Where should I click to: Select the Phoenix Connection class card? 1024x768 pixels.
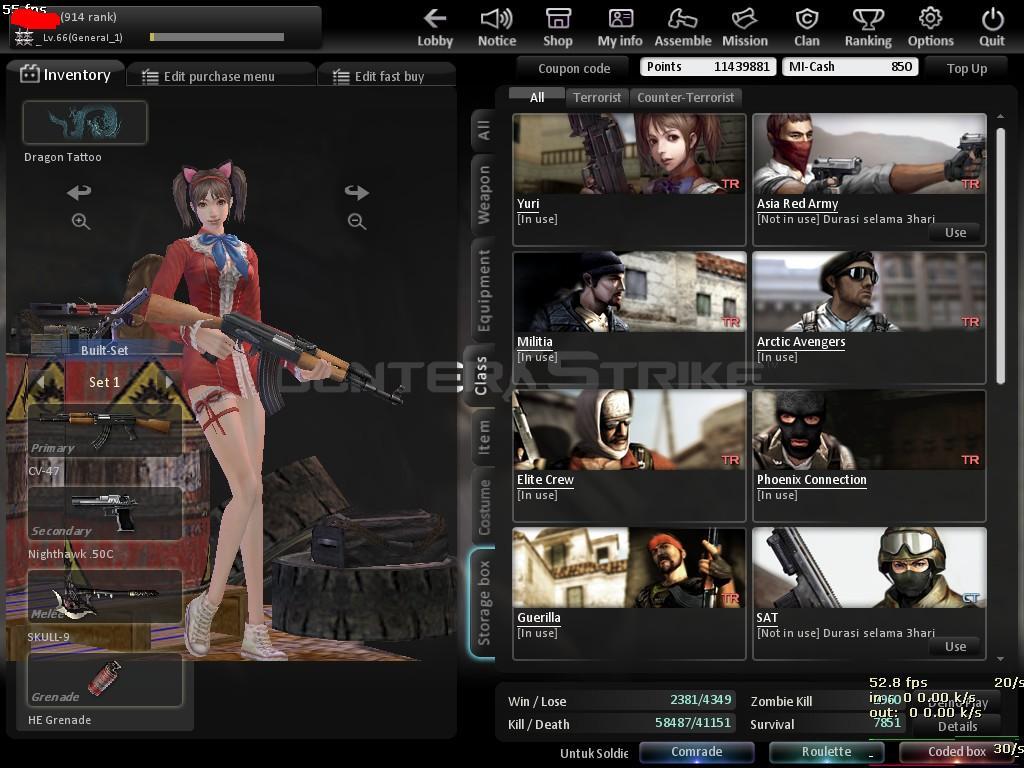click(869, 456)
